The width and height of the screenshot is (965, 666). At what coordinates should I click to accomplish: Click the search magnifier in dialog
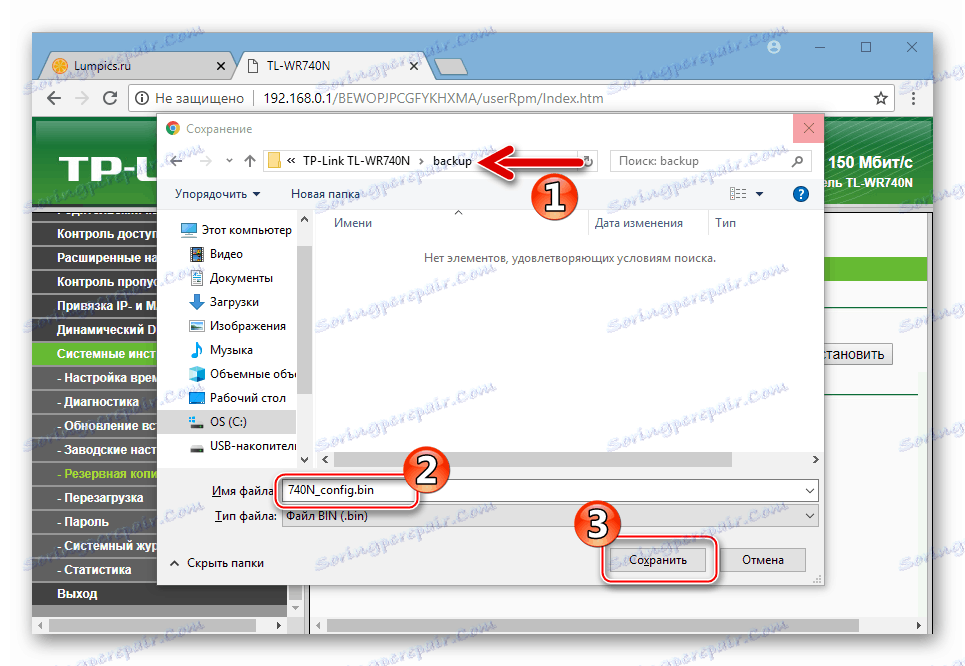(x=797, y=161)
